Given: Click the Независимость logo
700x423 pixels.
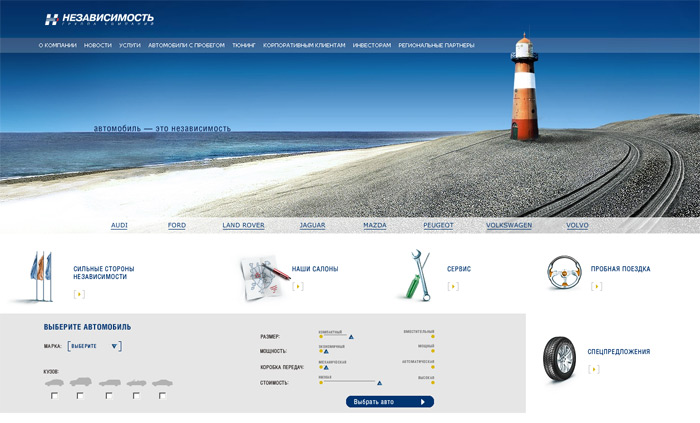Looking at the screenshot, I should (99, 19).
